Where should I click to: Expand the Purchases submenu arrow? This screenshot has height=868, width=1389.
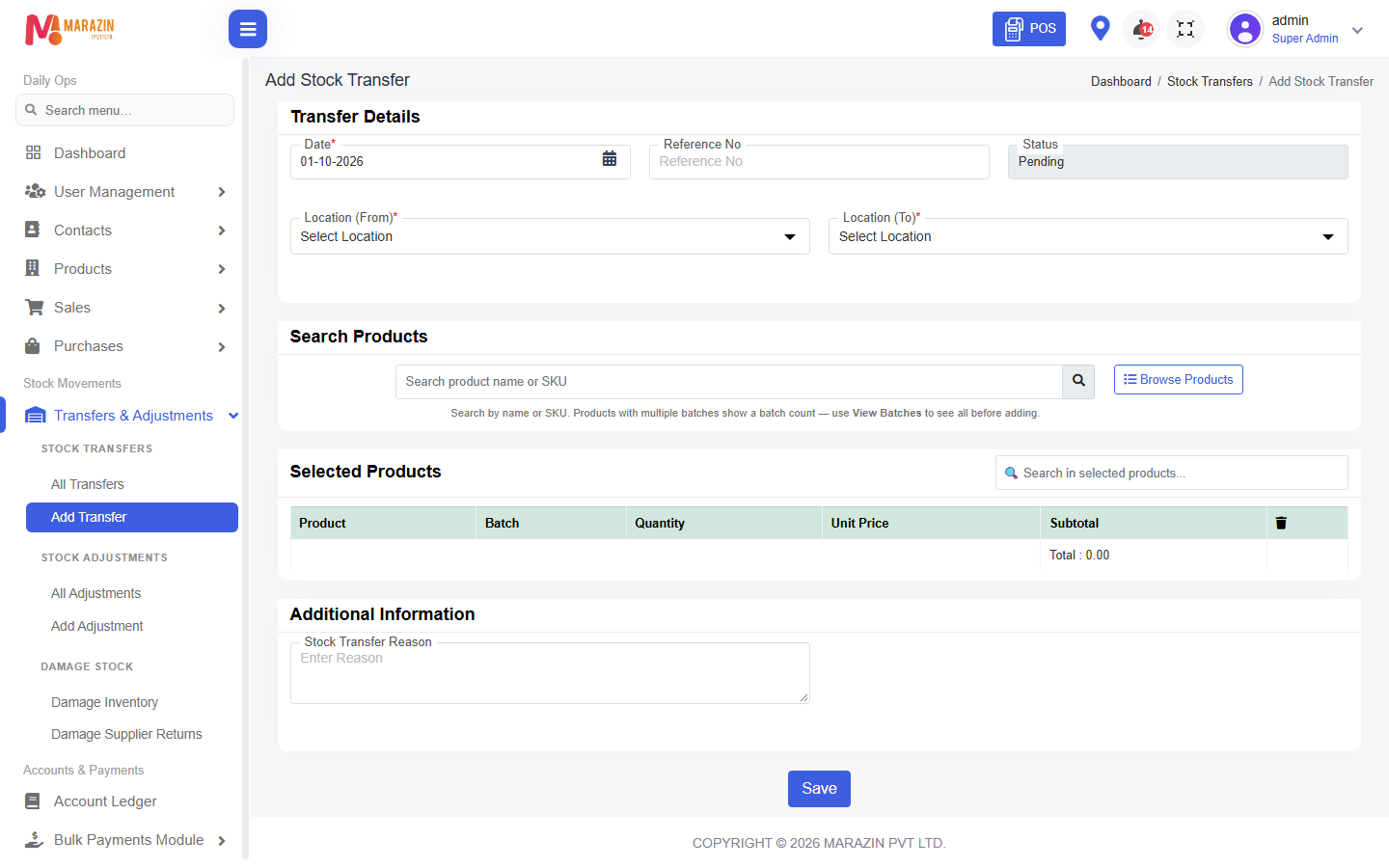coord(222,346)
